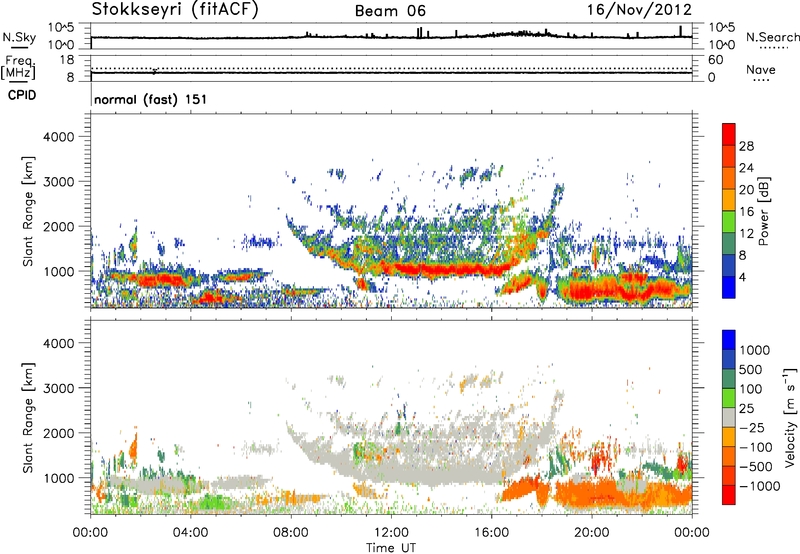Click the title 'Stokkseyri (fitACF)'
The height and width of the screenshot is (554, 800).
coord(175,9)
